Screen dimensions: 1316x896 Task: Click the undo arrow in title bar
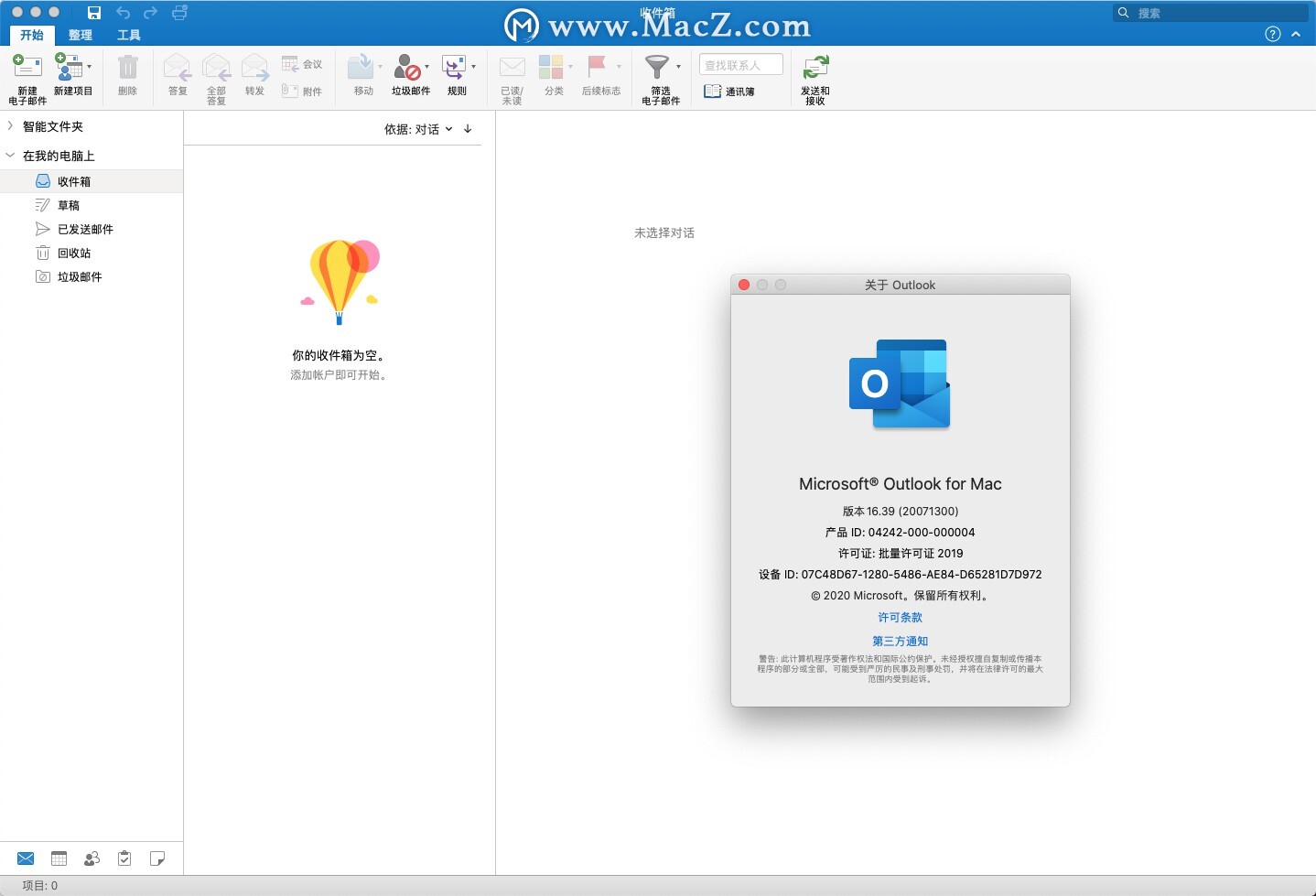[123, 13]
